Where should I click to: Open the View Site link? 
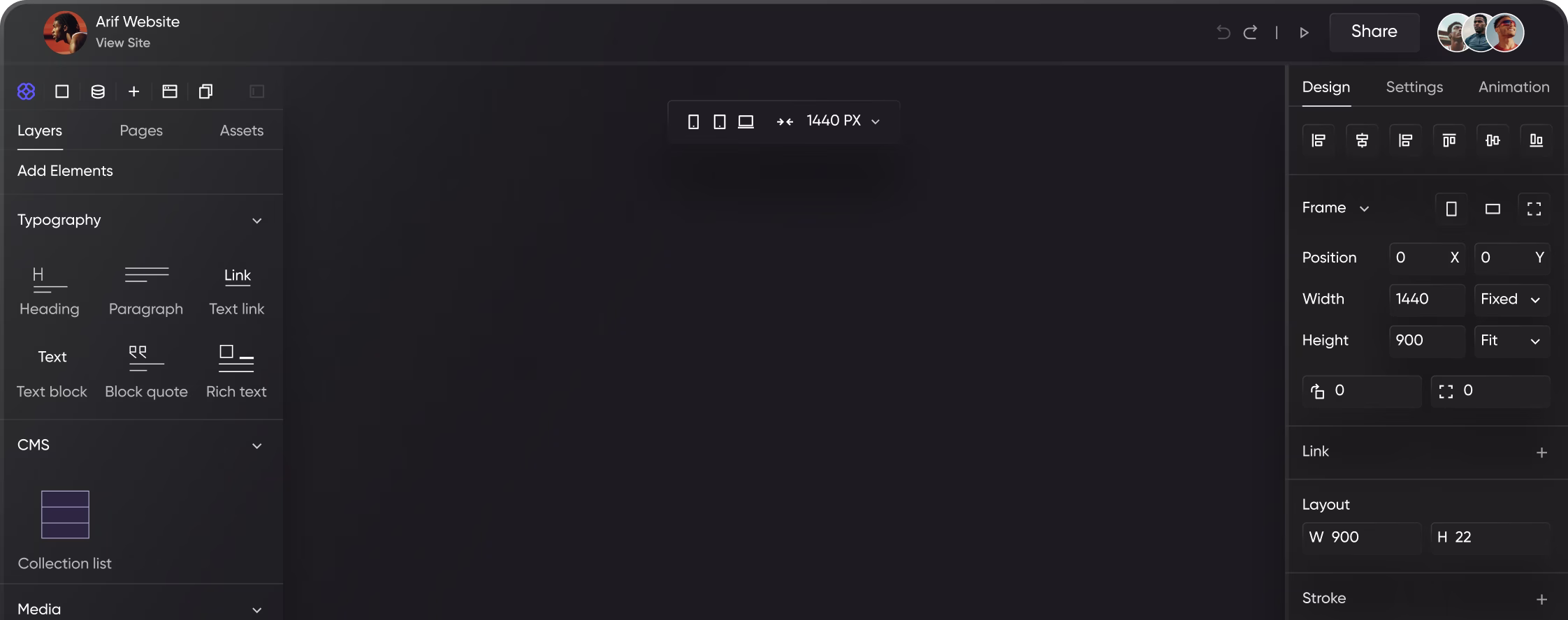click(x=123, y=43)
